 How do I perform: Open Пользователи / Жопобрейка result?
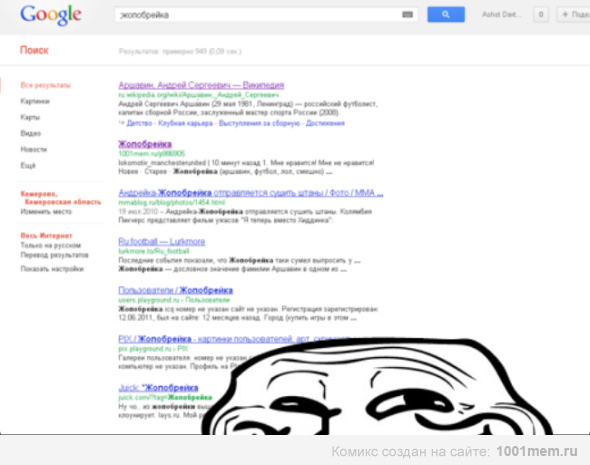tap(176, 290)
